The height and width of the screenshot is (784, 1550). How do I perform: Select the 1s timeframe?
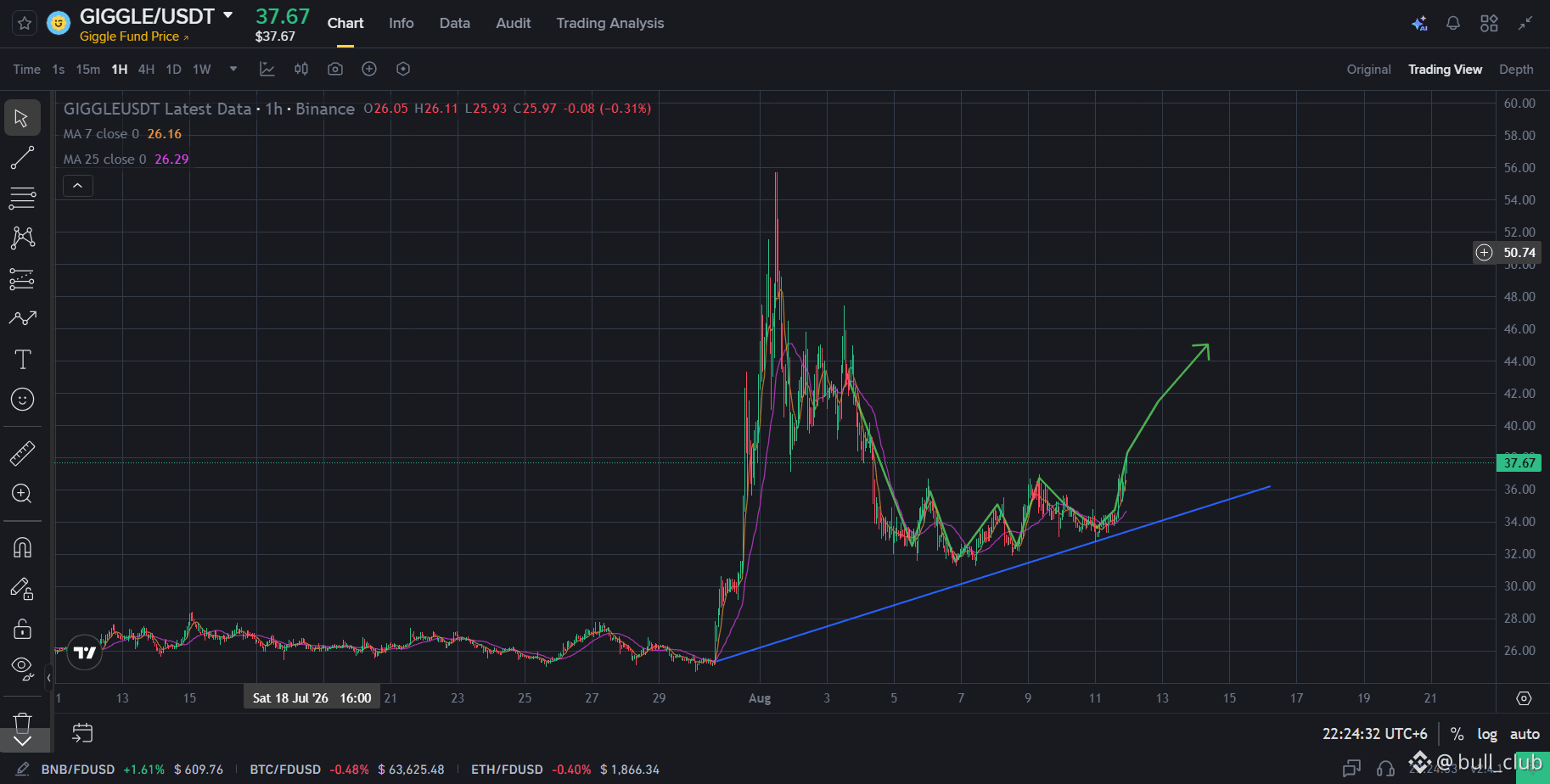click(58, 70)
